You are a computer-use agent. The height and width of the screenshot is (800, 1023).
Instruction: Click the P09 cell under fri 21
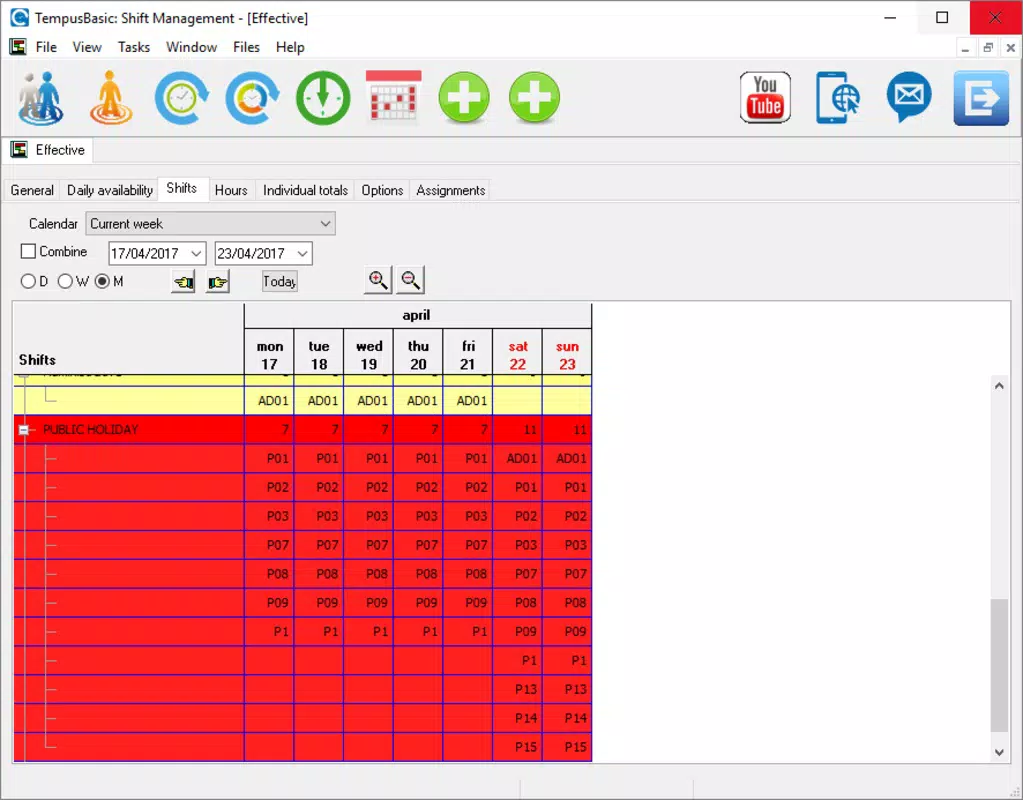tap(468, 602)
